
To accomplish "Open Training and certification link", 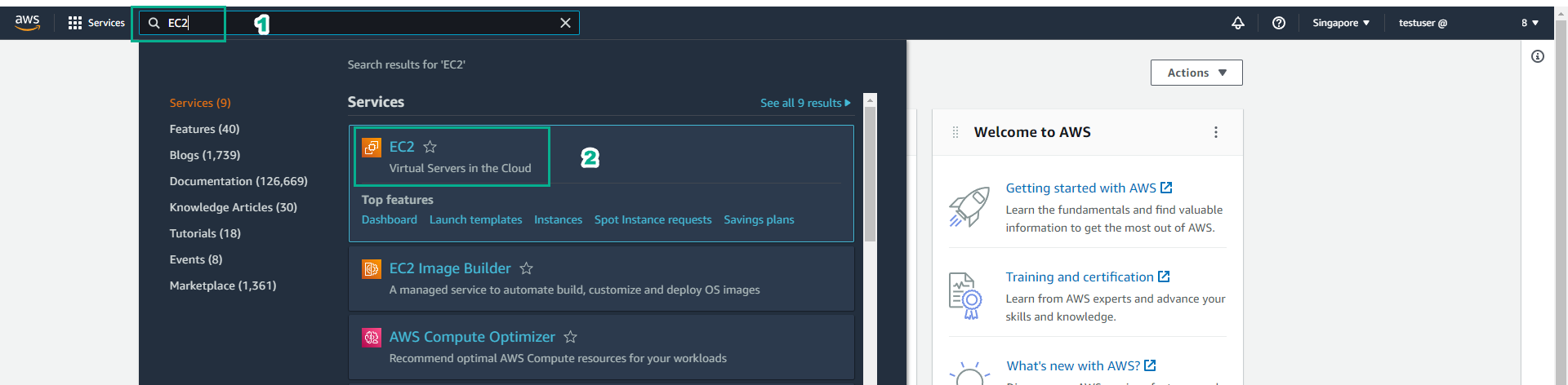I will tap(1079, 277).
